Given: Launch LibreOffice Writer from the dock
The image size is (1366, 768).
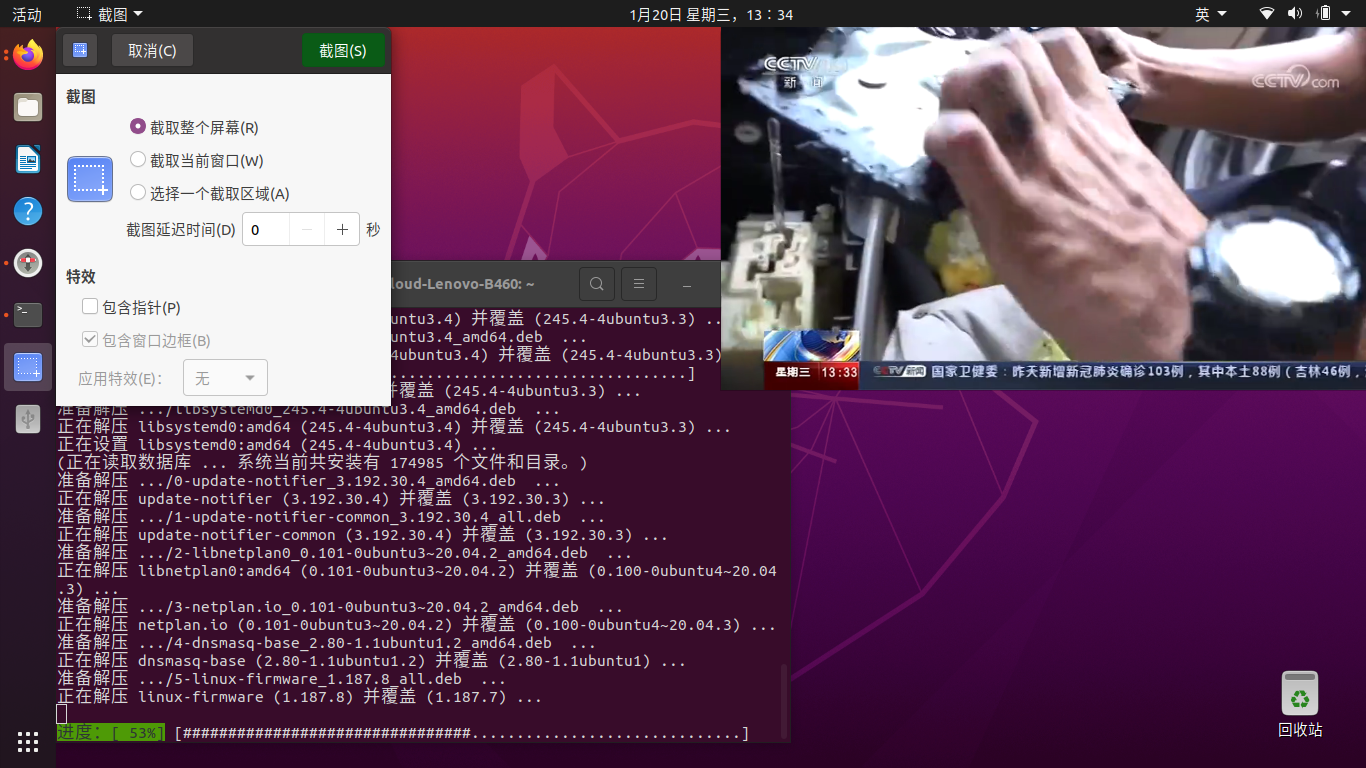Looking at the screenshot, I should (x=28, y=159).
